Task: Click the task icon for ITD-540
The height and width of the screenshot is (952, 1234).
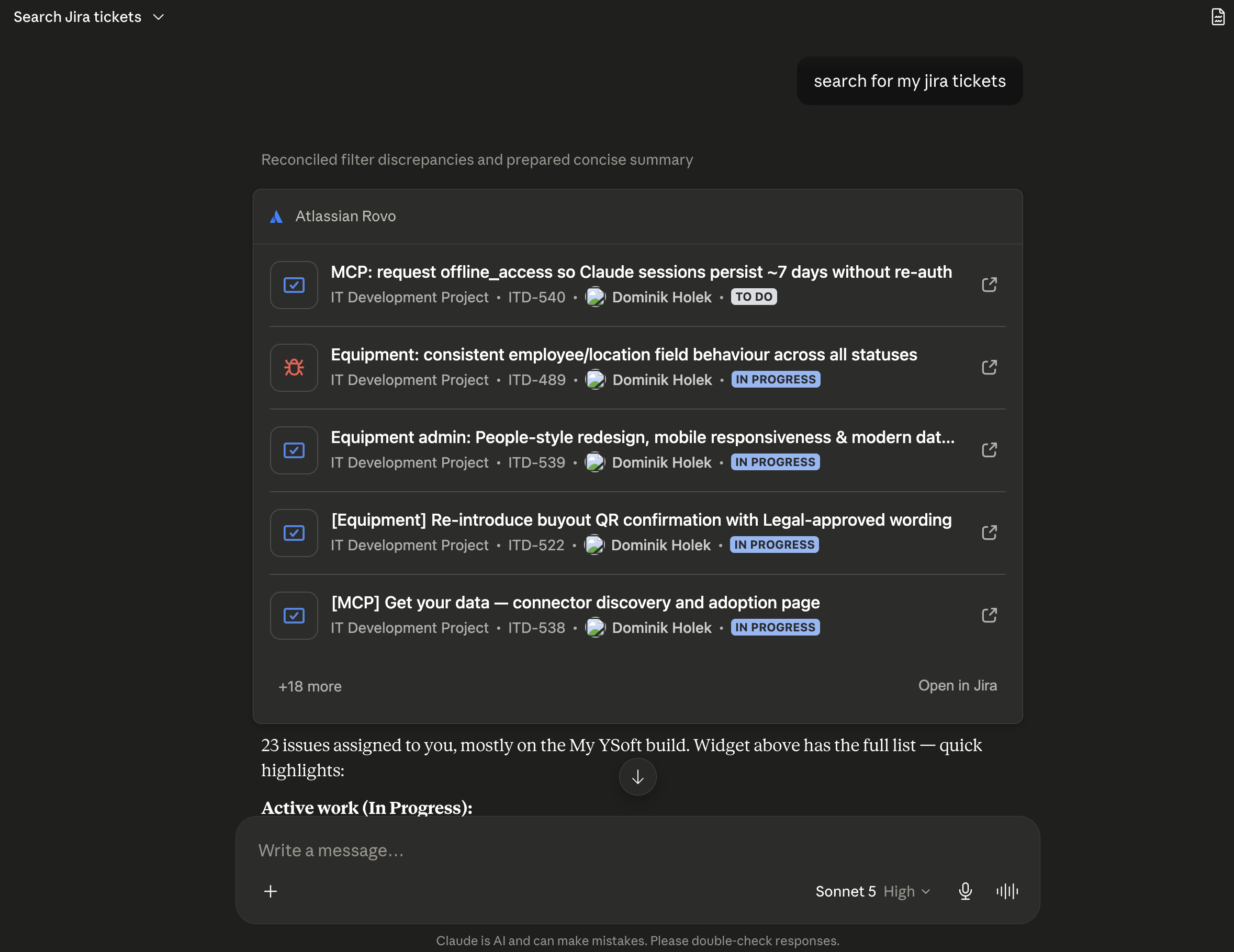Action: click(294, 285)
